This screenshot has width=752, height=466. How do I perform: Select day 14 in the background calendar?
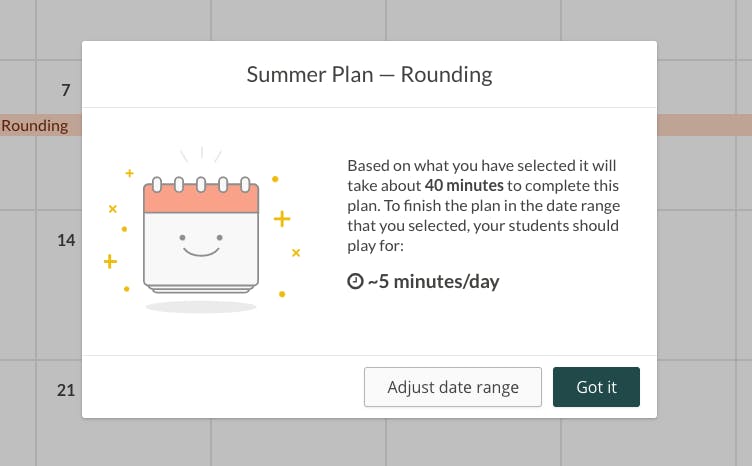tap(66, 241)
